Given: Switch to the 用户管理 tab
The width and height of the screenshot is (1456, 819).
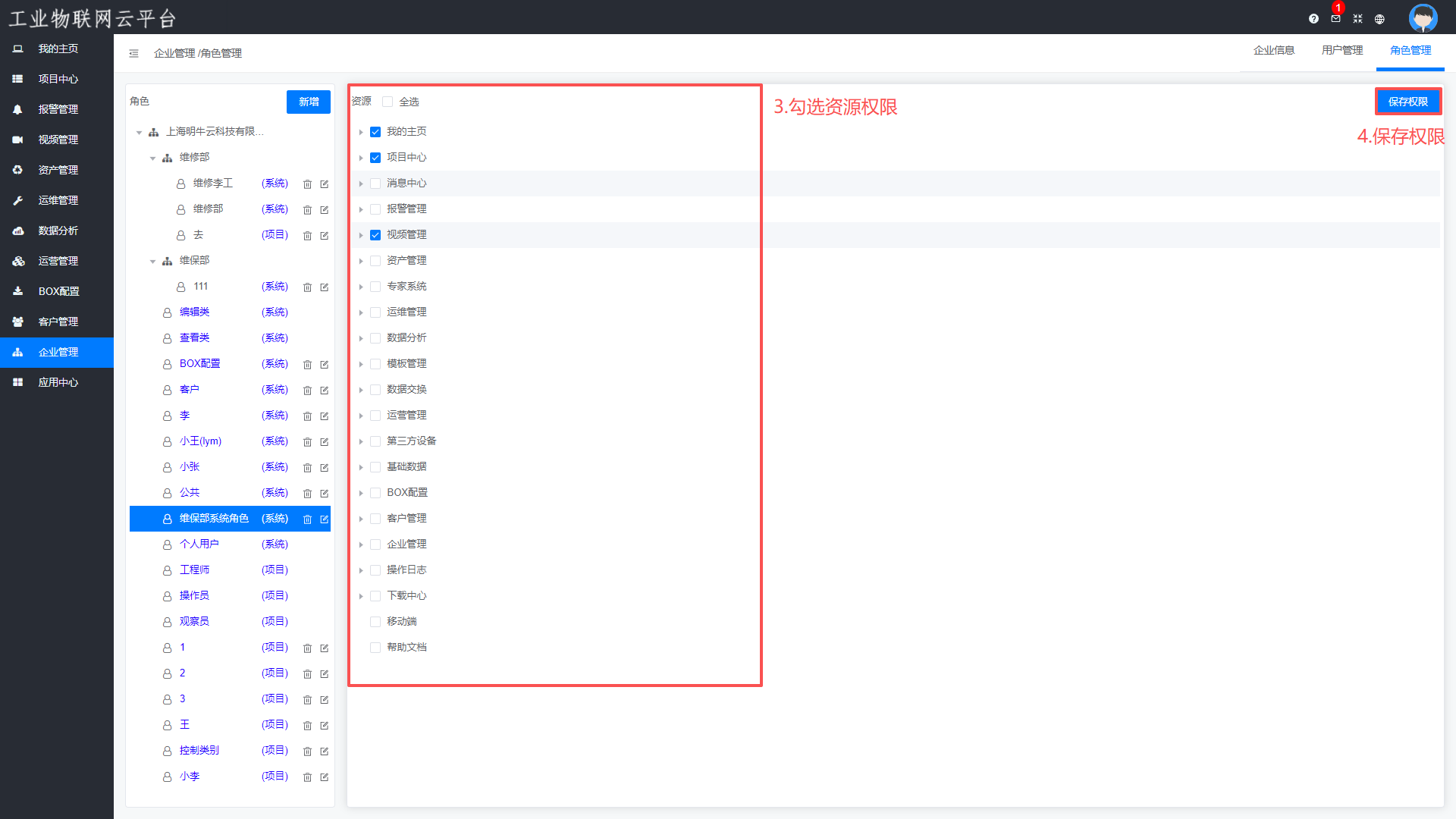Looking at the screenshot, I should click(1341, 50).
